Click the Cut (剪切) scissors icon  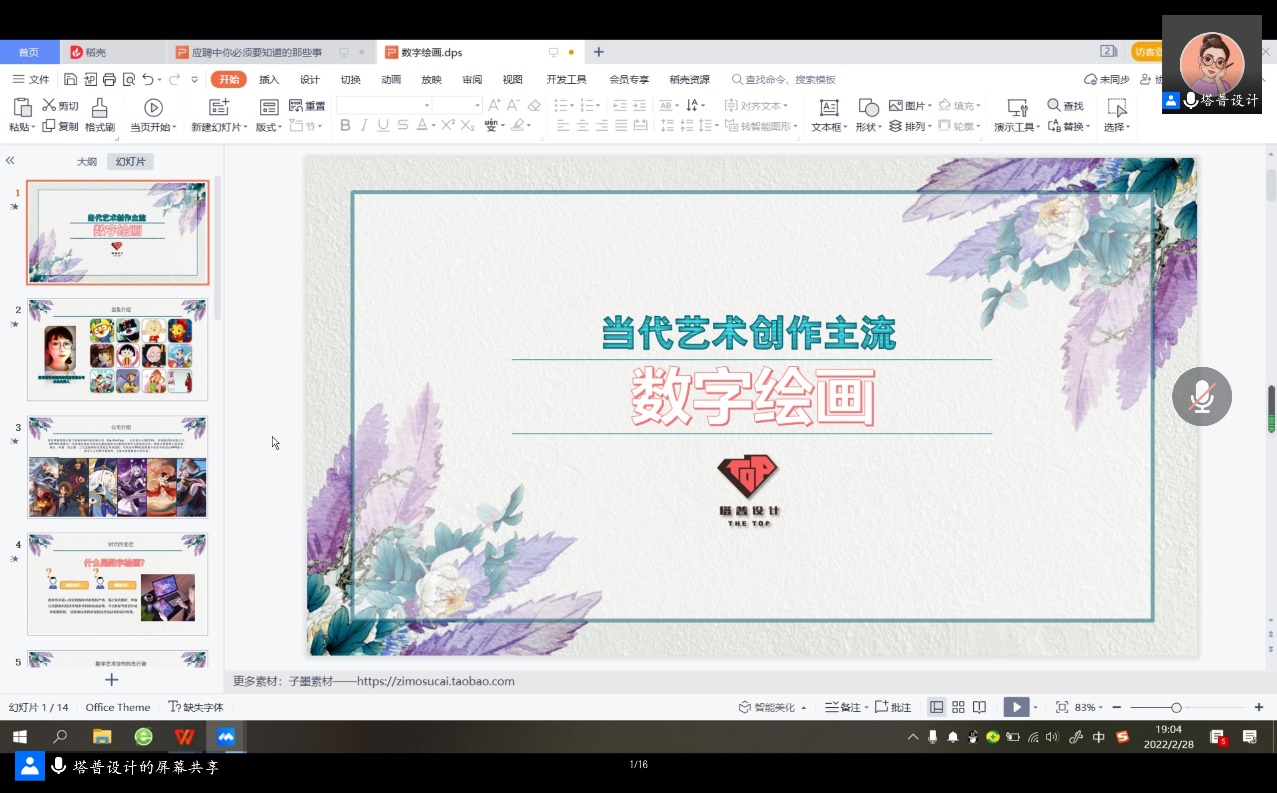click(x=49, y=105)
